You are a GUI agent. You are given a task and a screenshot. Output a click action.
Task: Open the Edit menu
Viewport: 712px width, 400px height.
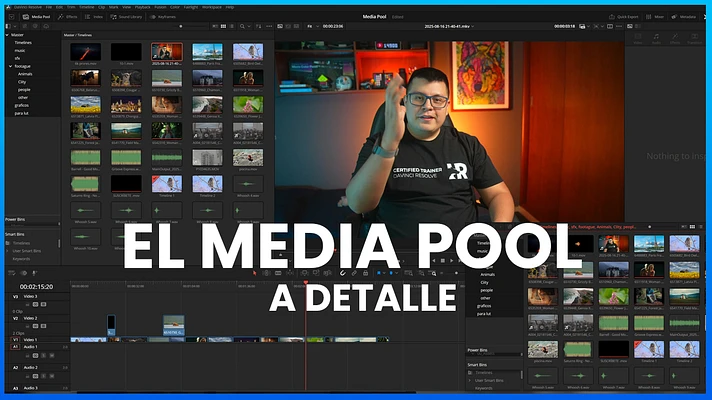coord(59,7)
